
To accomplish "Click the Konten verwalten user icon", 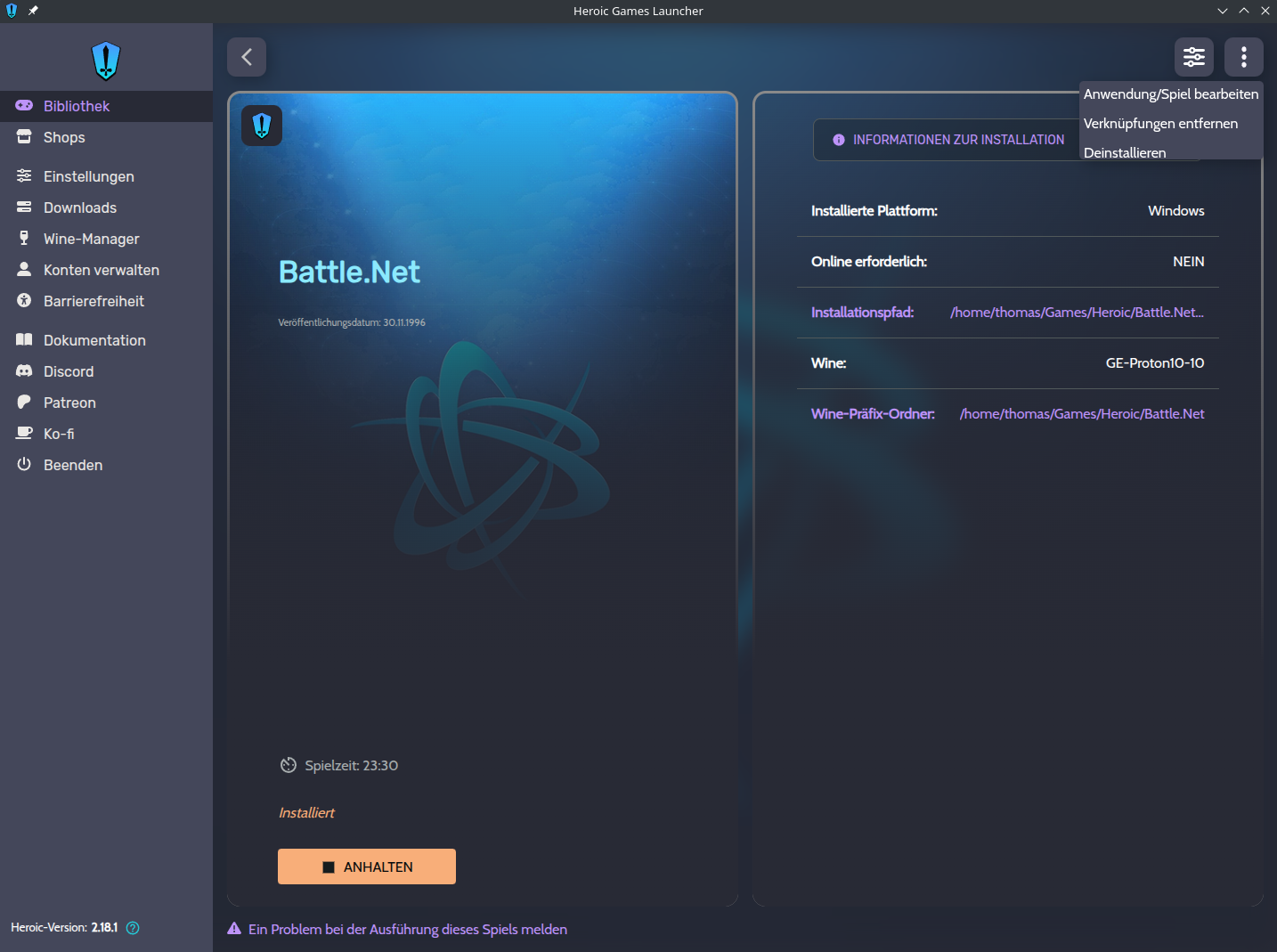I will tap(24, 269).
